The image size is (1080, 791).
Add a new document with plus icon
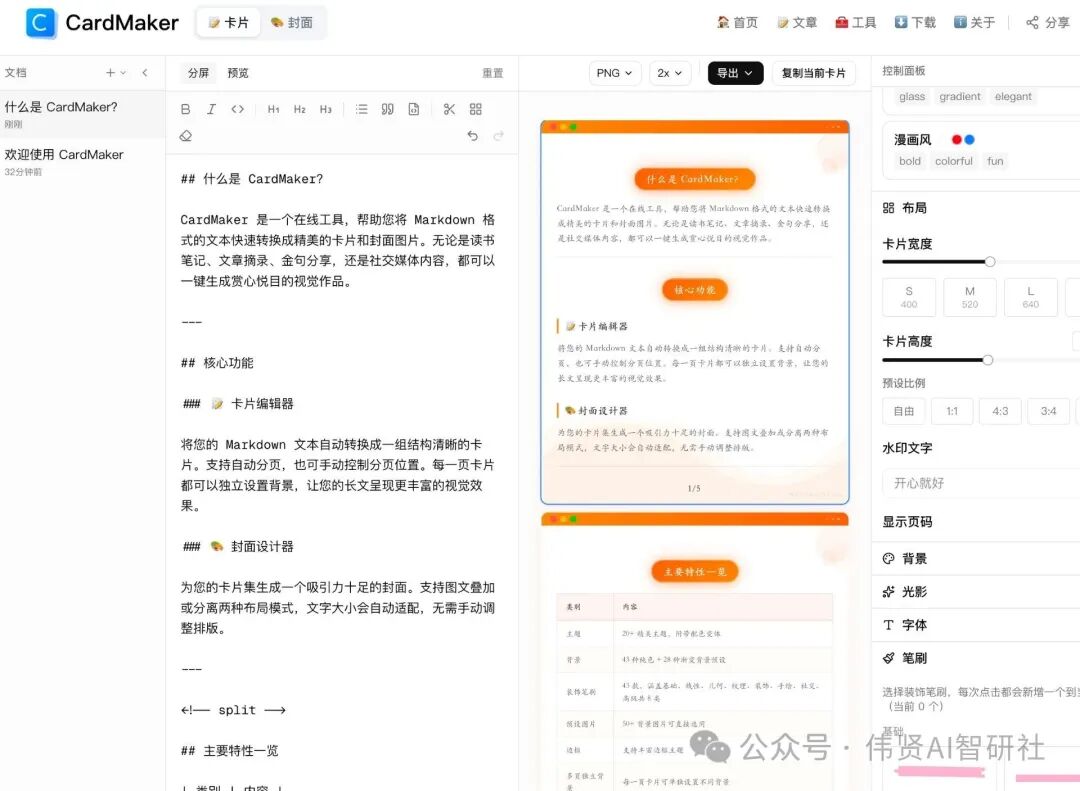pos(110,72)
